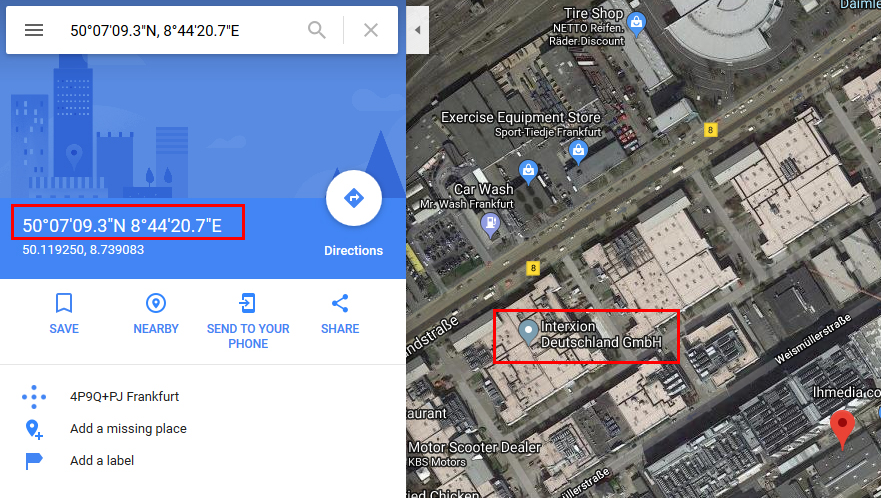Open the Sport-Tiedje Frankfurt shop pin

click(x=578, y=151)
